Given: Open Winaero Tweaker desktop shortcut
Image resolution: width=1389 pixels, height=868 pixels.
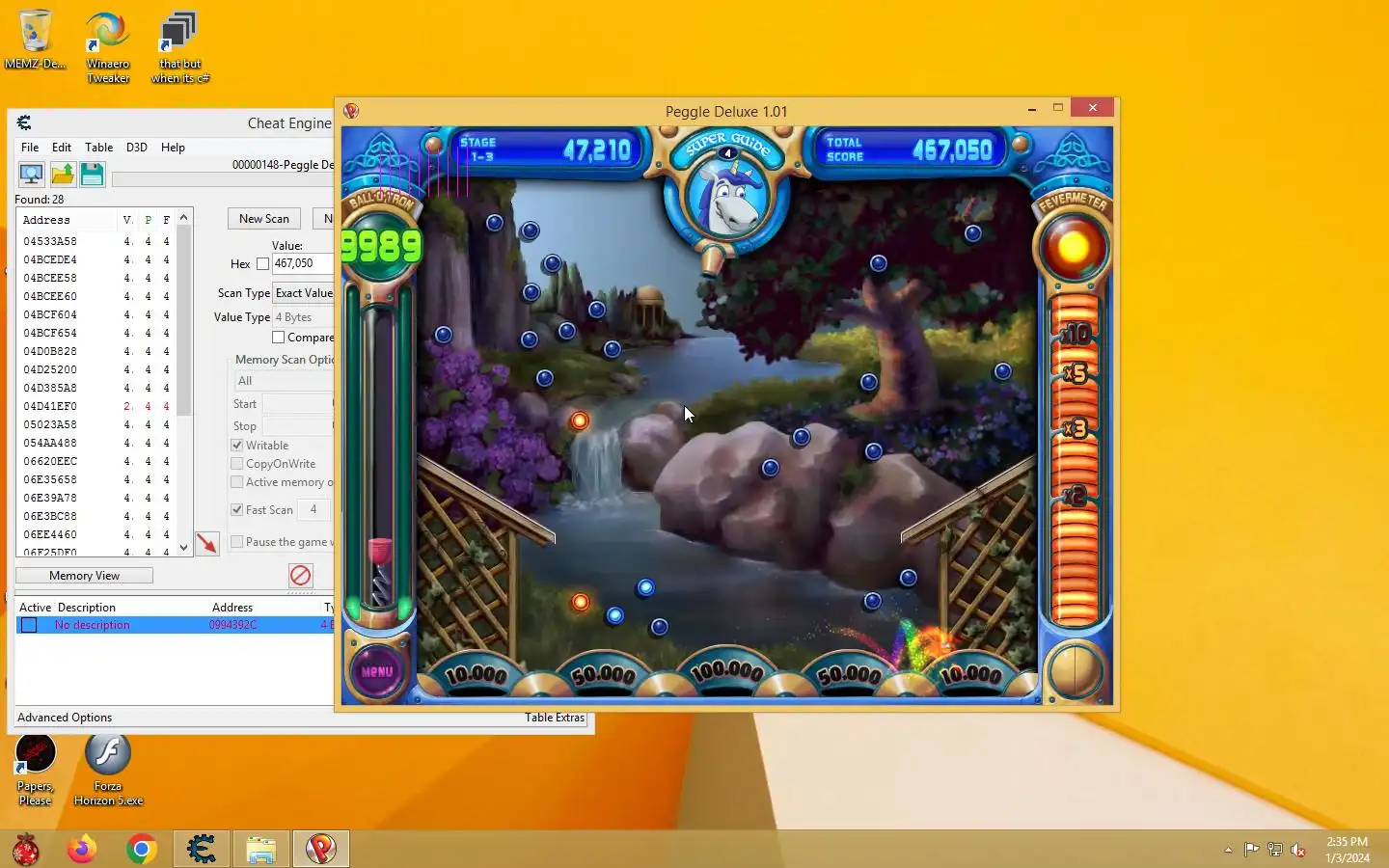Looking at the screenshot, I should pyautogui.click(x=108, y=47).
